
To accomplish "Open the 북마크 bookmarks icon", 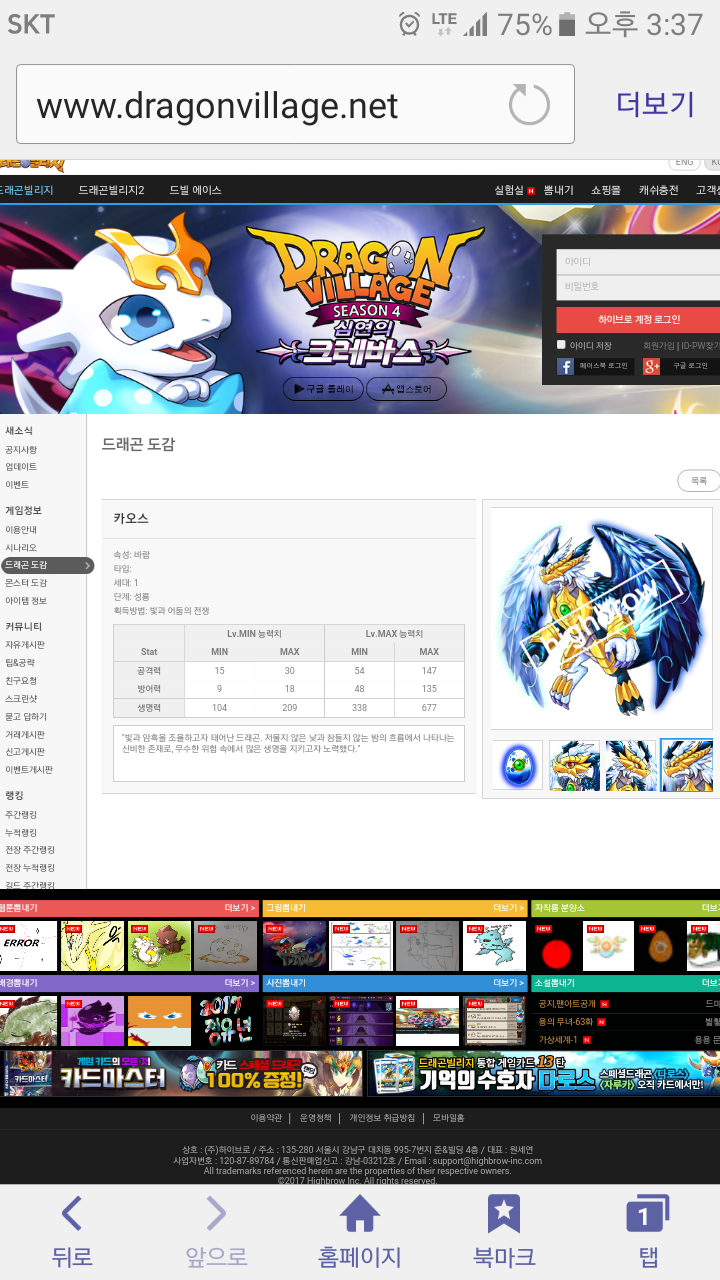I will coord(503,1233).
